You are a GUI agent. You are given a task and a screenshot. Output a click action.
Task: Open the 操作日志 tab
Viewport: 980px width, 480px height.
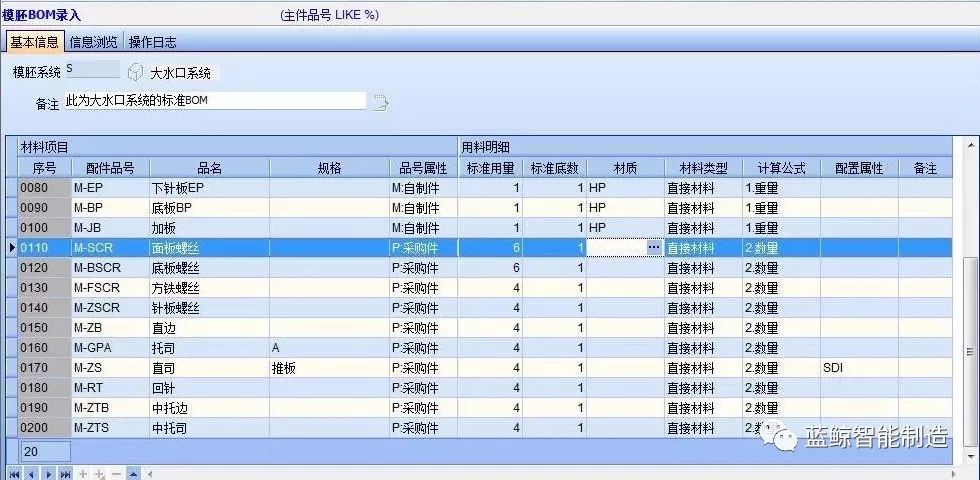coord(153,42)
